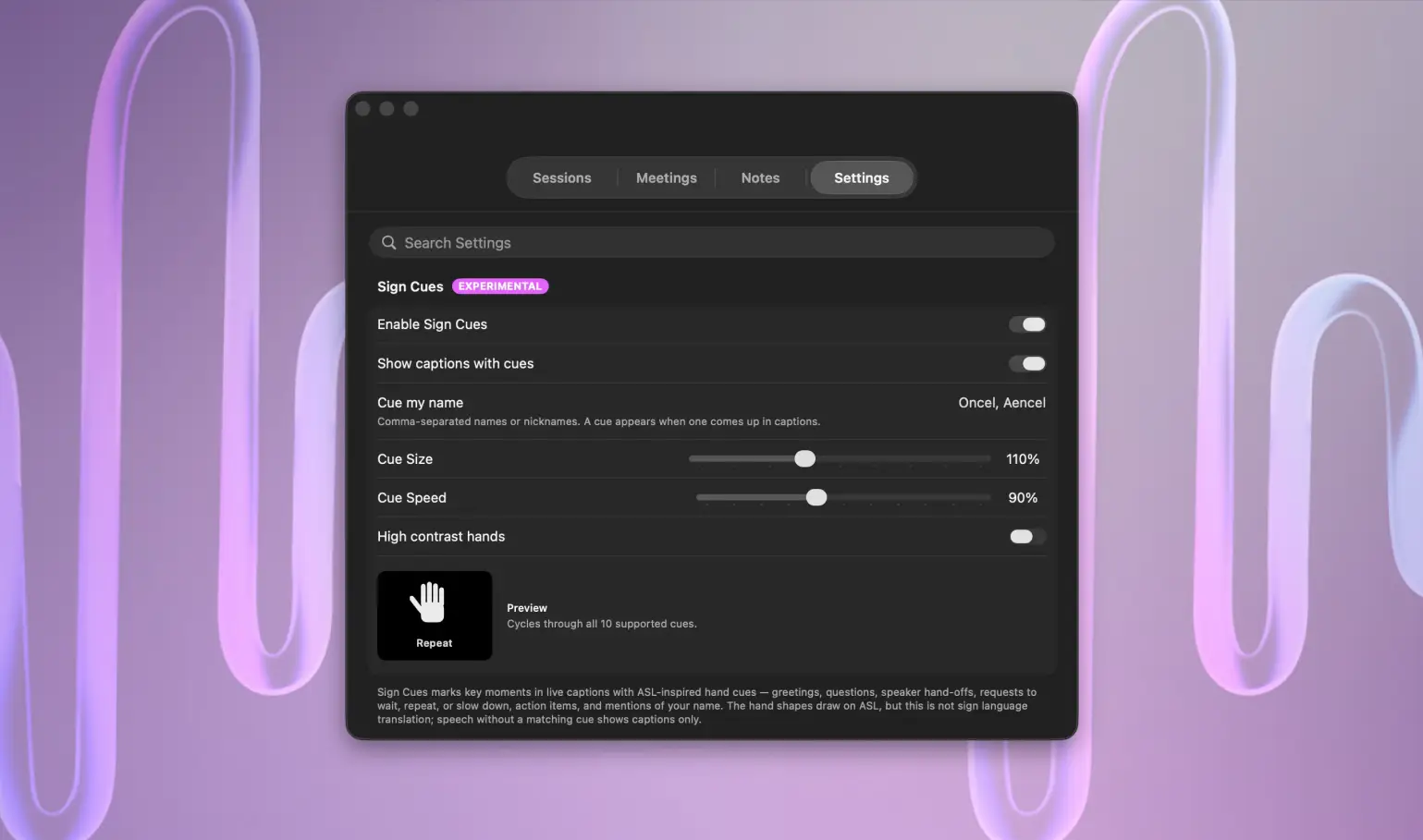Edit the Cue my name value
This screenshot has height=840, width=1423.
click(x=1001, y=402)
